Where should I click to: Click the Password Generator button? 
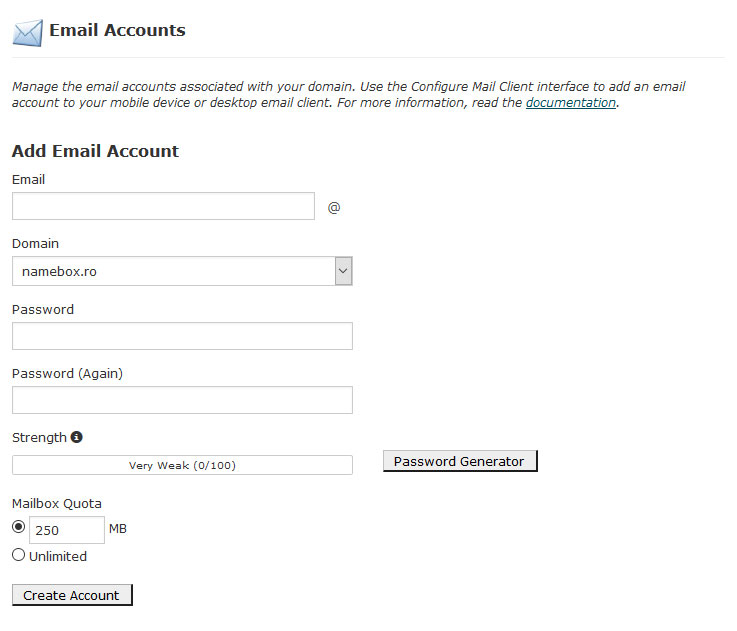[x=460, y=461]
